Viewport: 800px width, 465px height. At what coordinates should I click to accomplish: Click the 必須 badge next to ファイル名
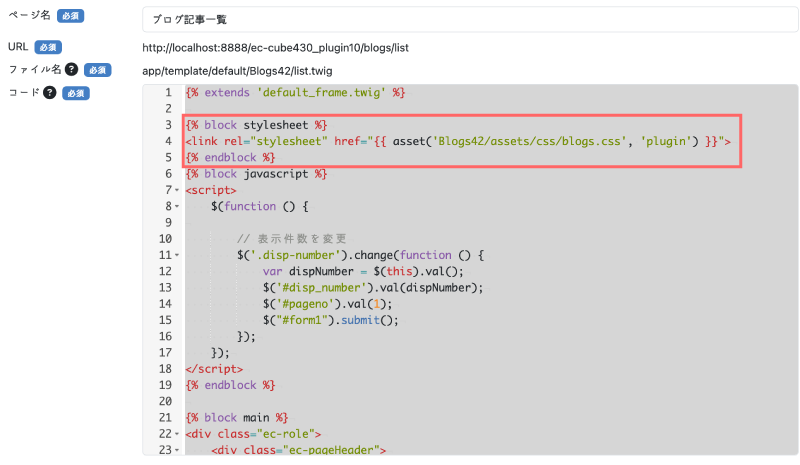click(97, 70)
